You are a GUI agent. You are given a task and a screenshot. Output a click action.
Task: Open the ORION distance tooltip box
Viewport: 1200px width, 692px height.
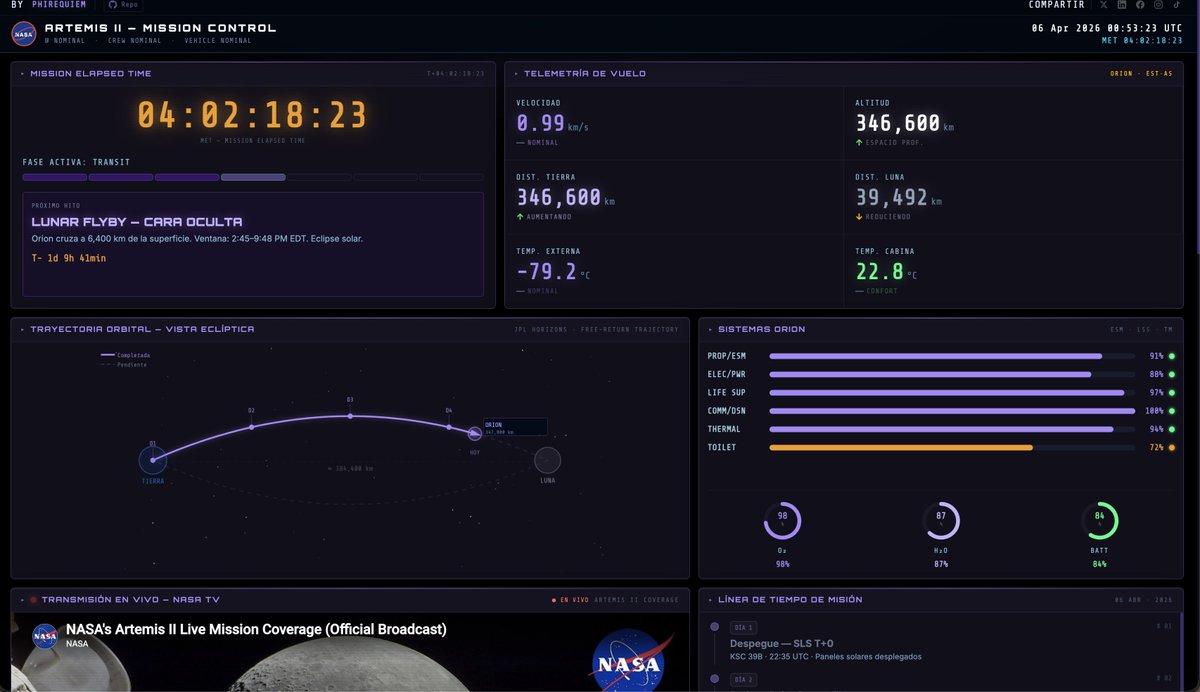click(515, 427)
